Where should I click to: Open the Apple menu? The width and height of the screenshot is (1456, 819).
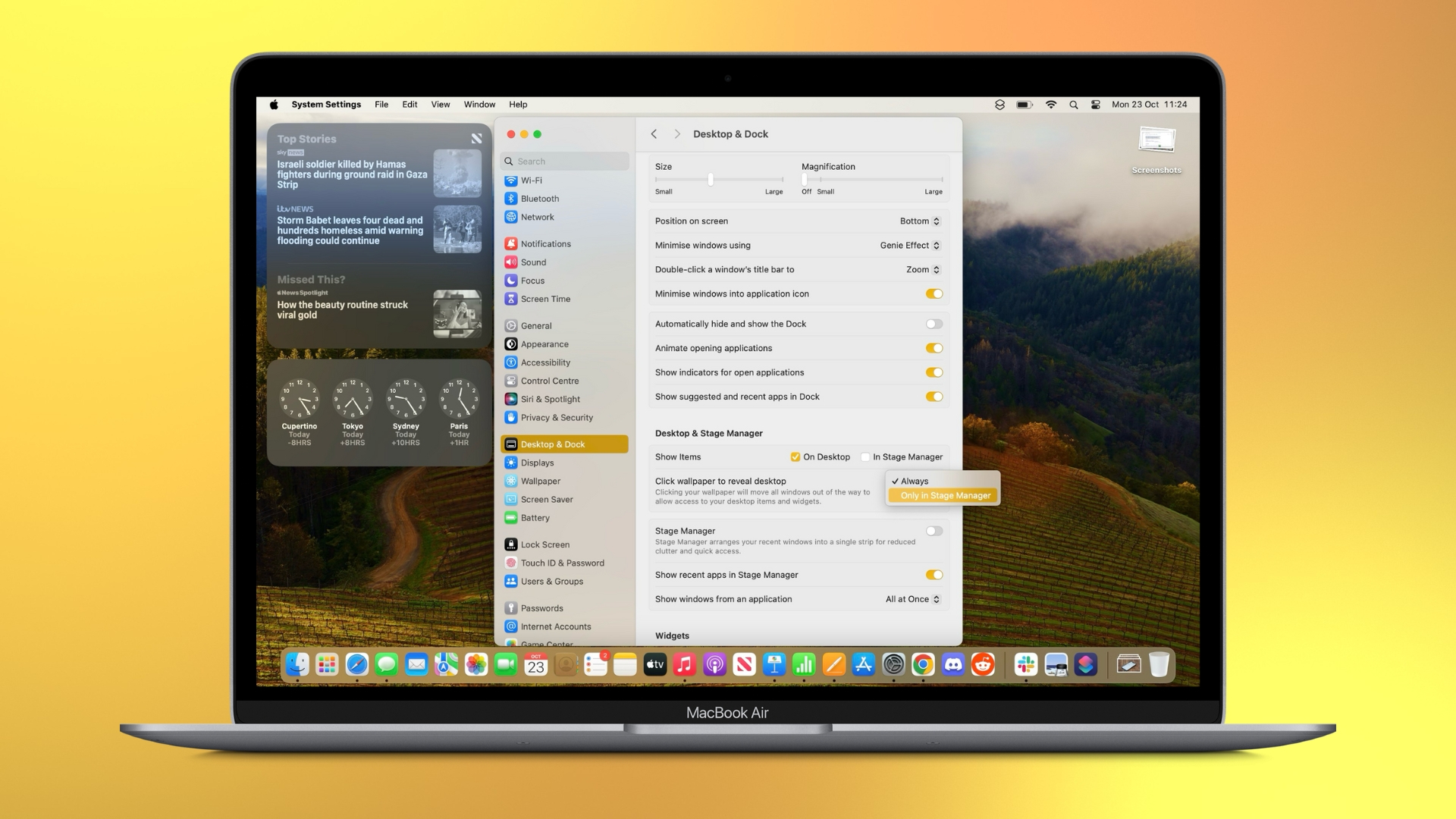pos(274,105)
